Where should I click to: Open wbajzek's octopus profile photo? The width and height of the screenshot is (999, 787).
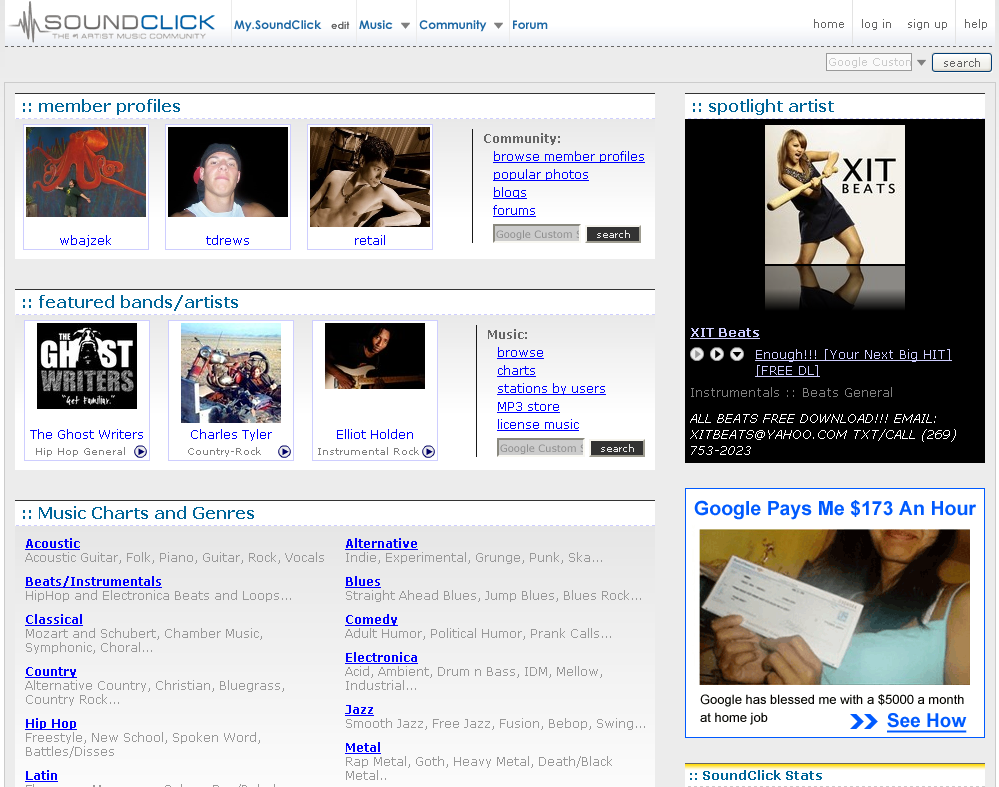coord(86,172)
